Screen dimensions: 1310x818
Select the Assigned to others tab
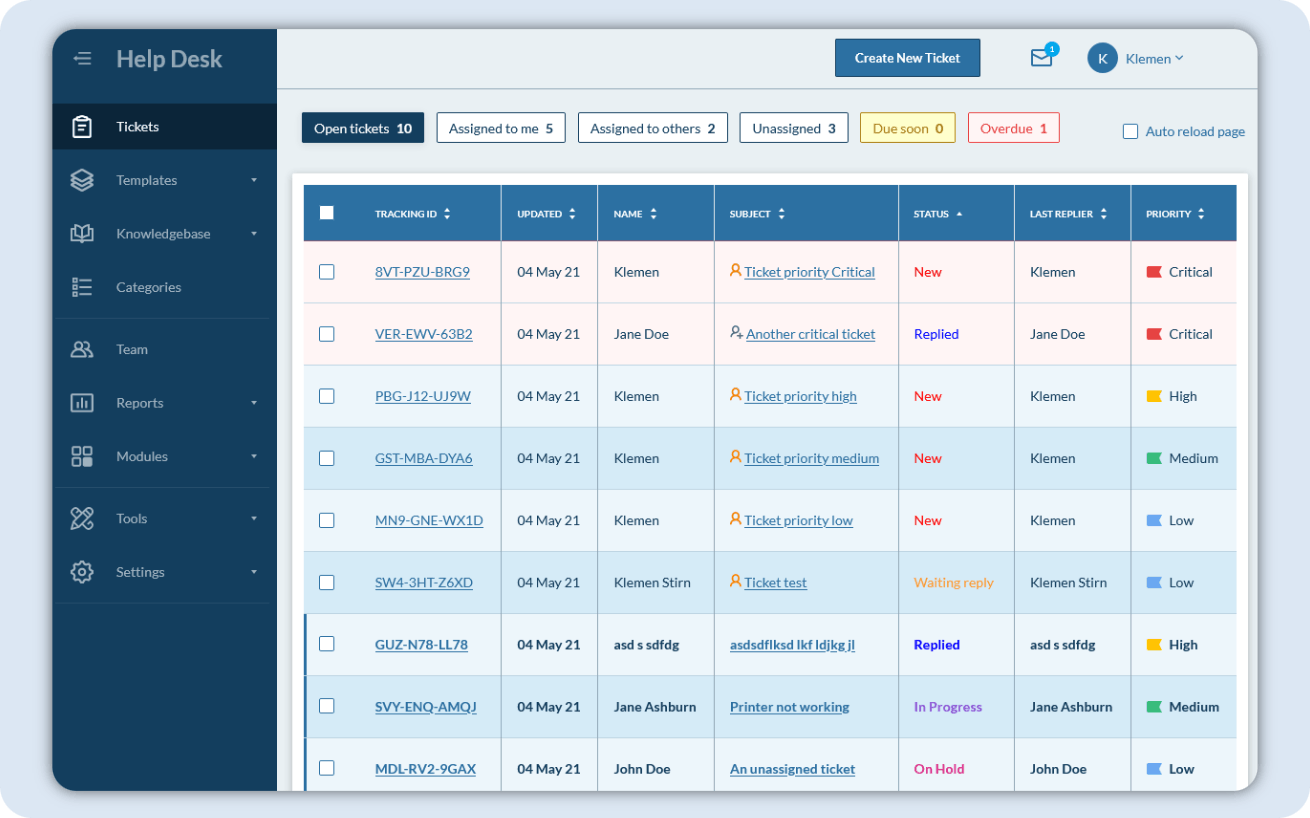coord(653,128)
